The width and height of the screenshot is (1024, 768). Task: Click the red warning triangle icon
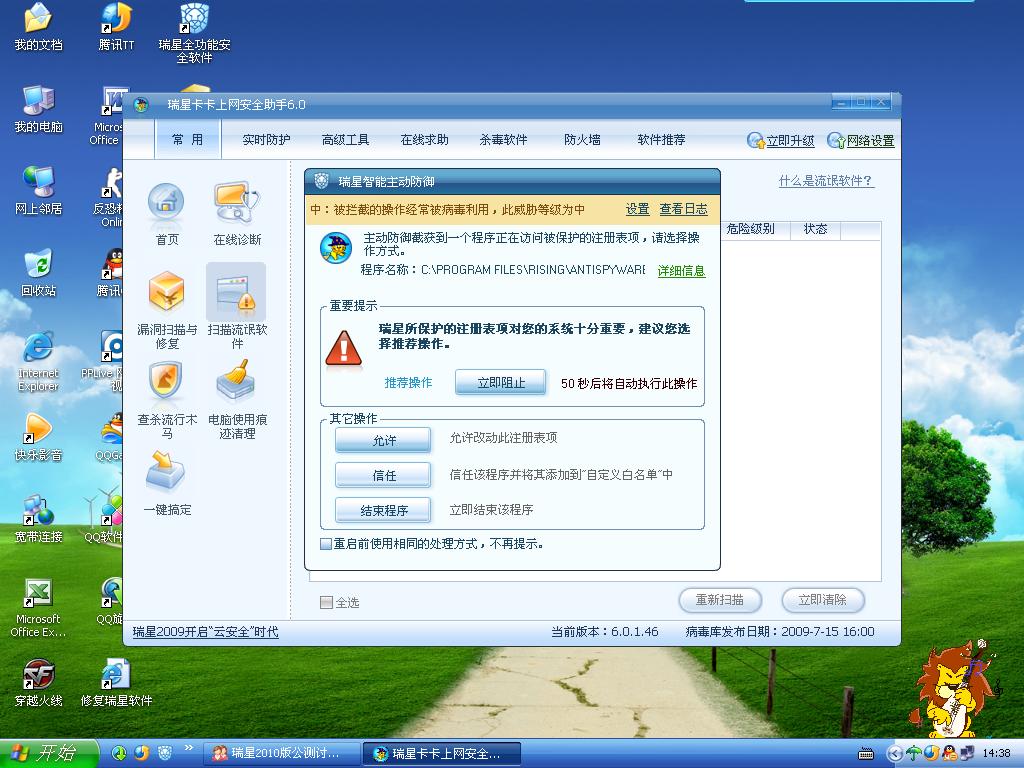pyautogui.click(x=344, y=348)
